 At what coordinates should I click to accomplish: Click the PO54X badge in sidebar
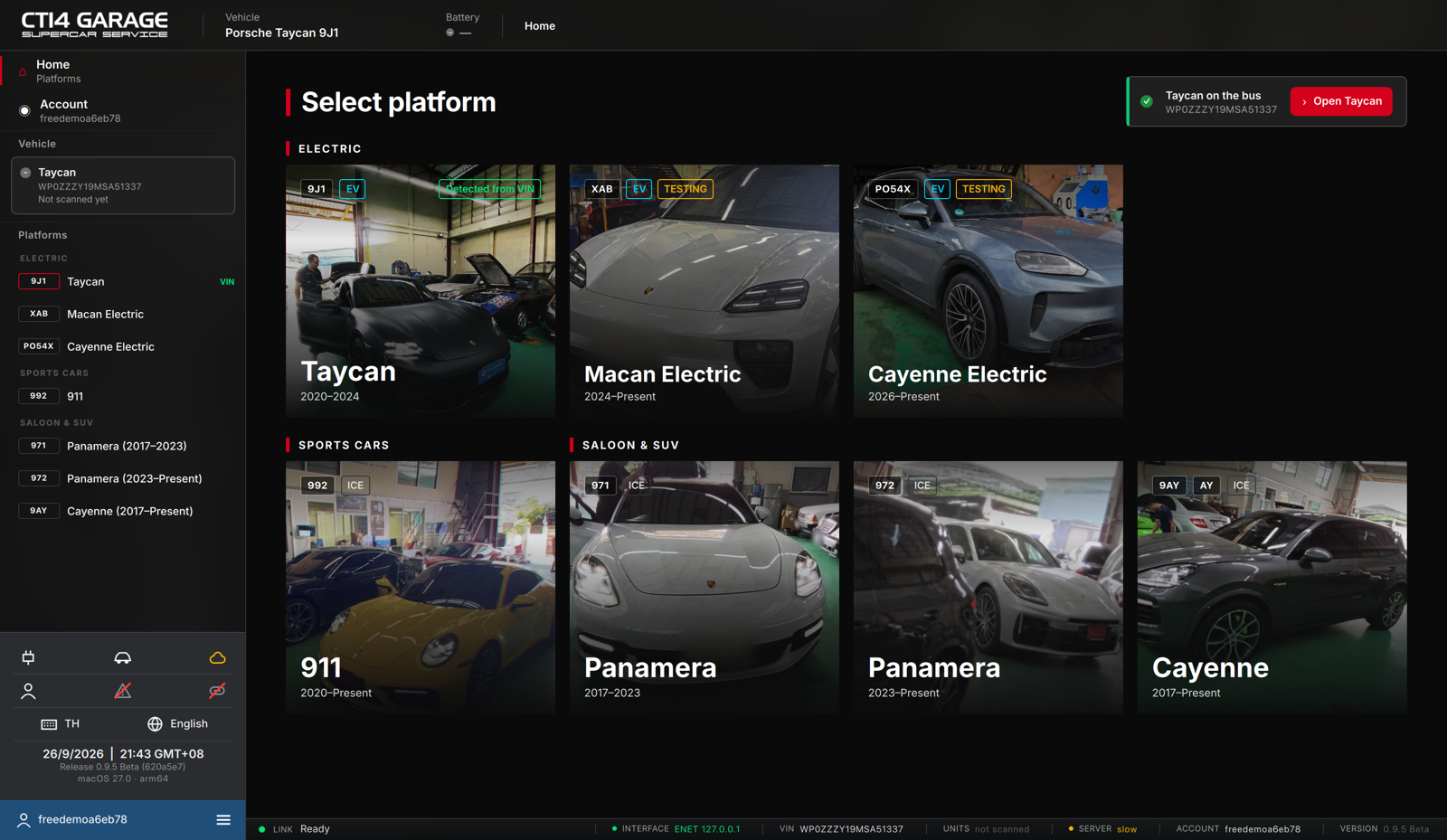point(39,346)
